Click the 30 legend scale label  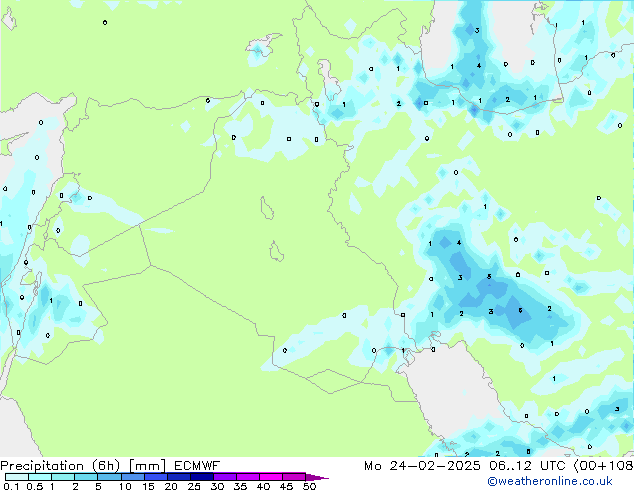(x=218, y=486)
